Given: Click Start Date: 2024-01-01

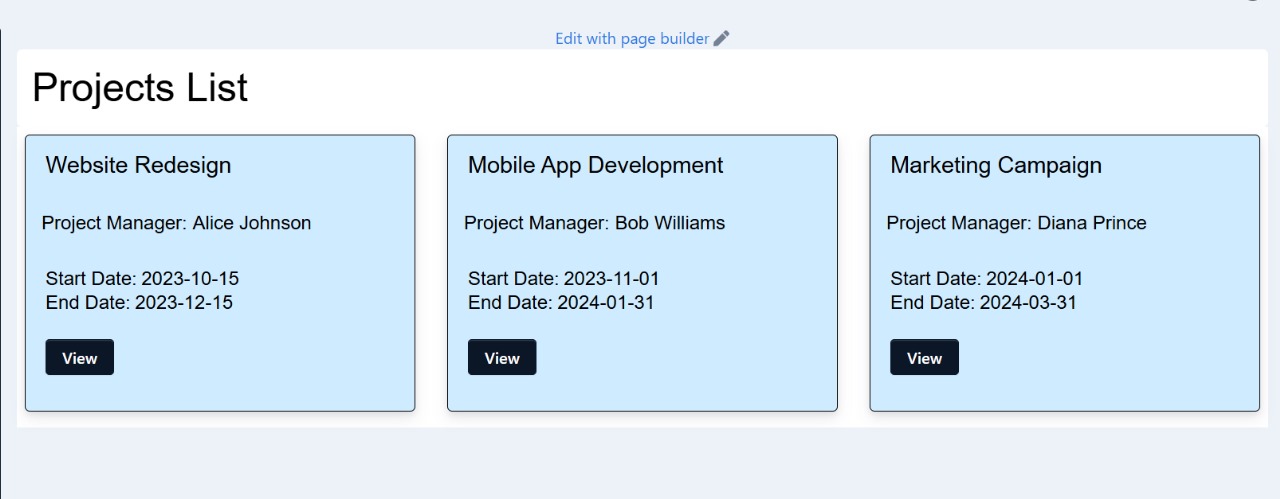Looking at the screenshot, I should [x=987, y=279].
